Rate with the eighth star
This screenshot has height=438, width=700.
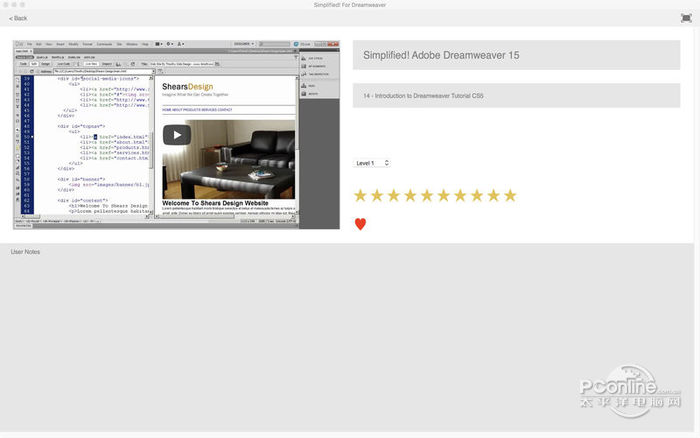pos(477,196)
